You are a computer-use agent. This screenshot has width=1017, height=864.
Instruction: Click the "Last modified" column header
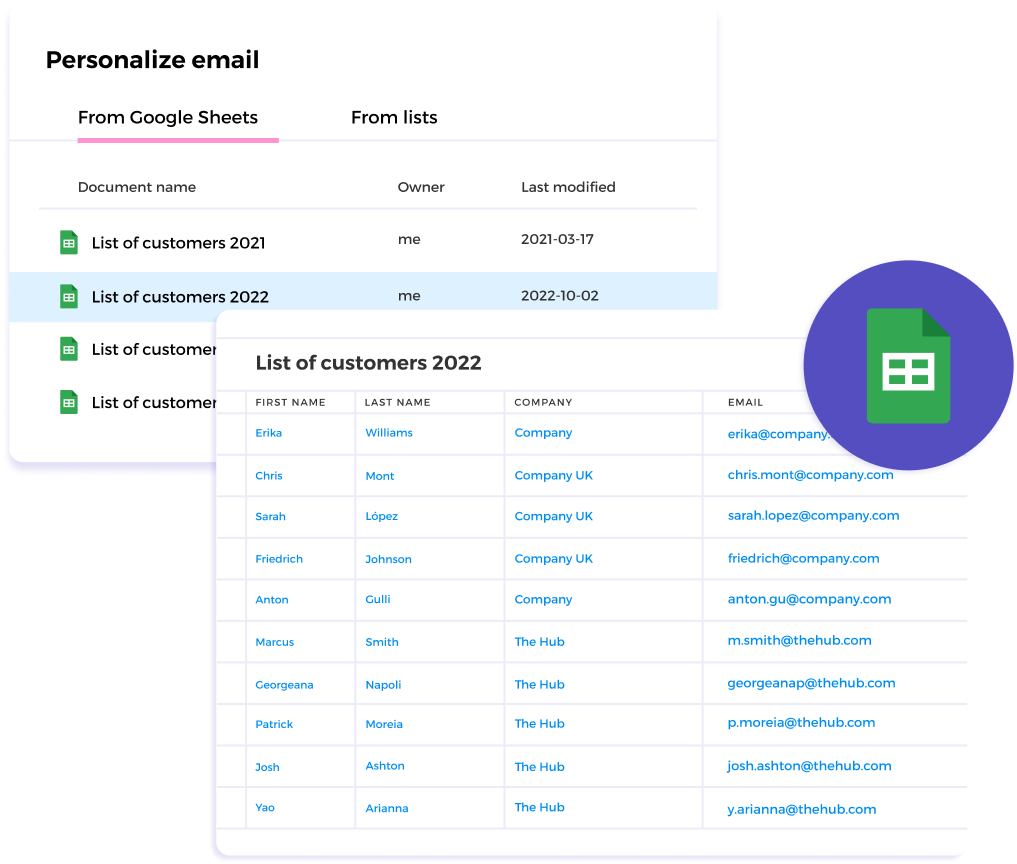point(568,187)
